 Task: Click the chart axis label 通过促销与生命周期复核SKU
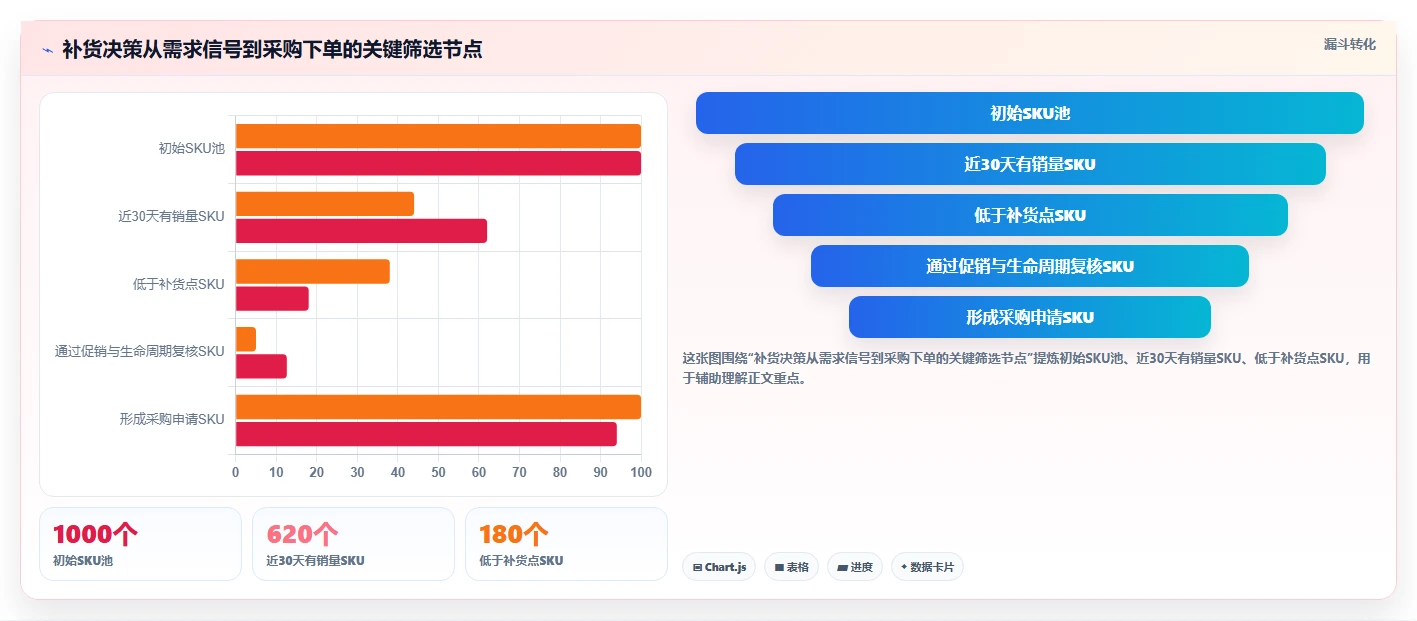click(140, 352)
